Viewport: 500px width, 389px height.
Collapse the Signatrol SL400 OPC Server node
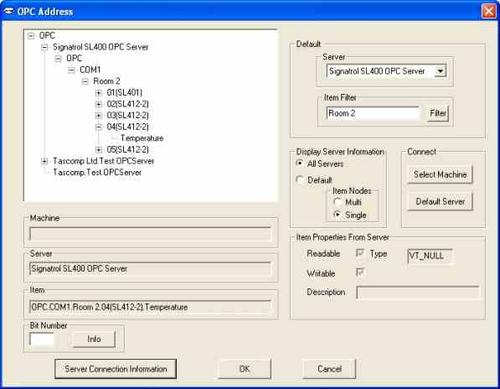[45, 47]
